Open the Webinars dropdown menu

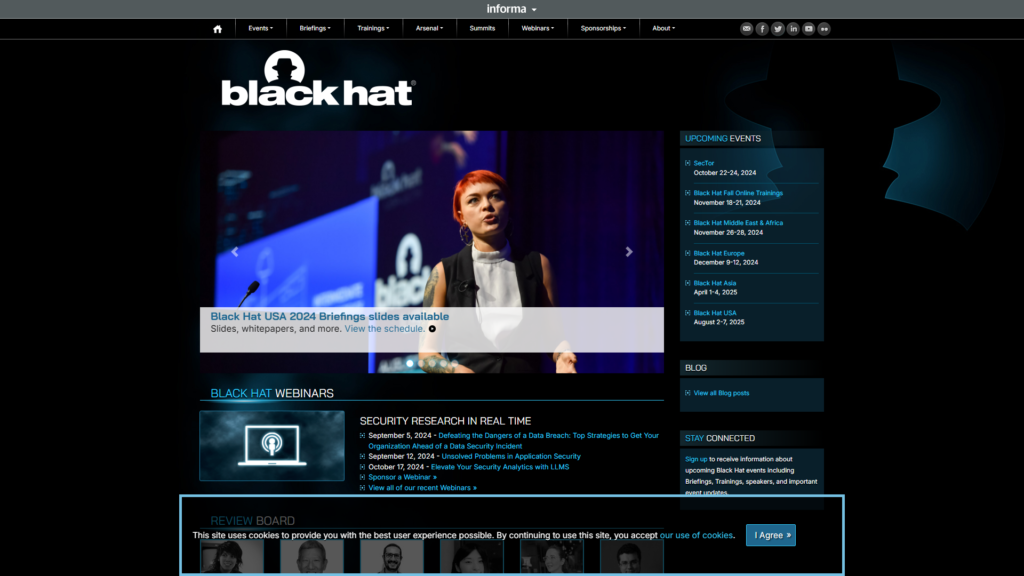[x=537, y=28]
